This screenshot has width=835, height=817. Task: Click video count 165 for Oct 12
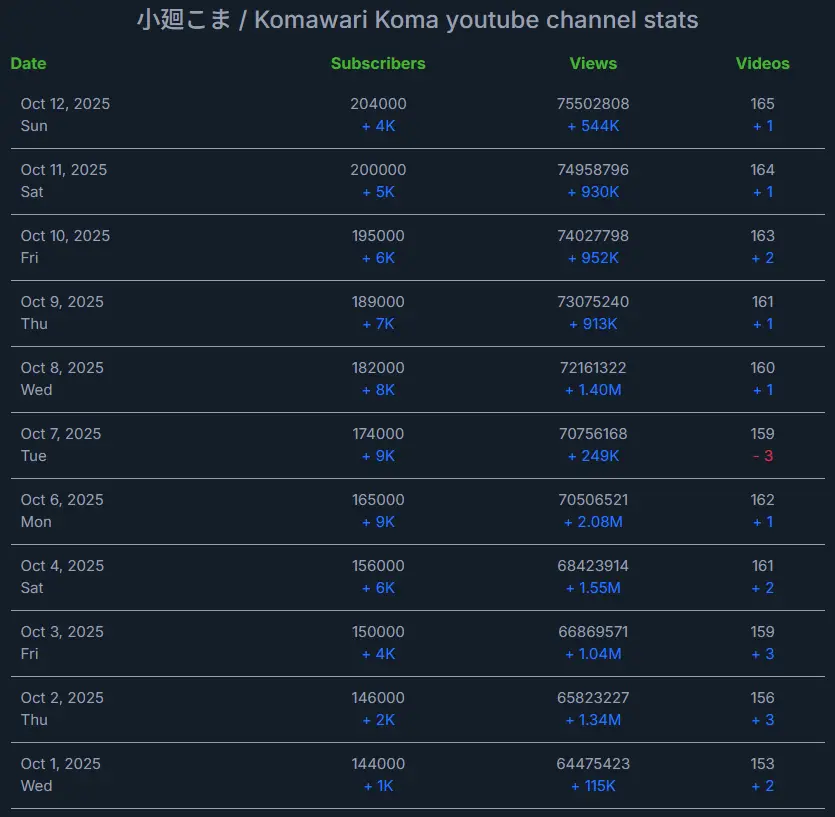coord(762,104)
